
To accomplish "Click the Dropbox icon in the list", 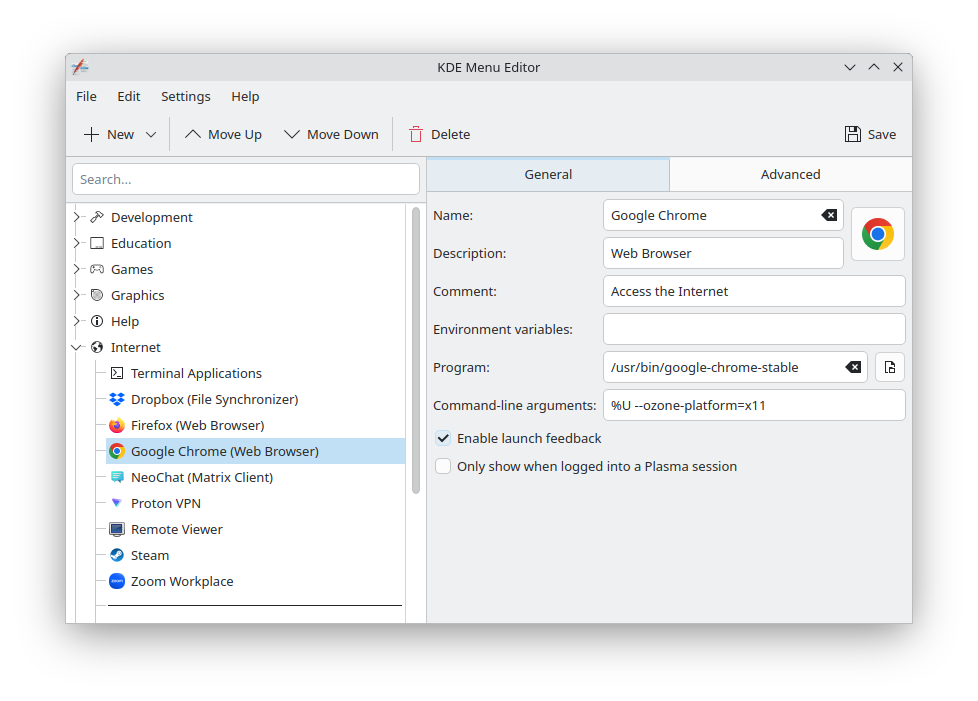I will point(117,399).
